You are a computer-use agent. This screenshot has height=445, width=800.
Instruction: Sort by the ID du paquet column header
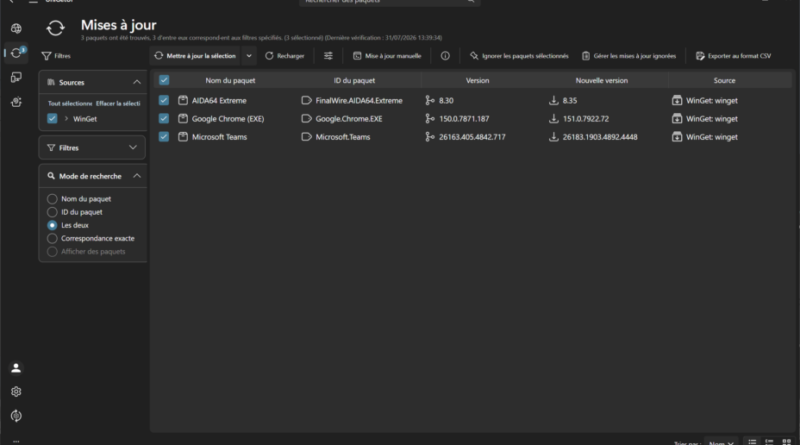pyautogui.click(x=354, y=80)
